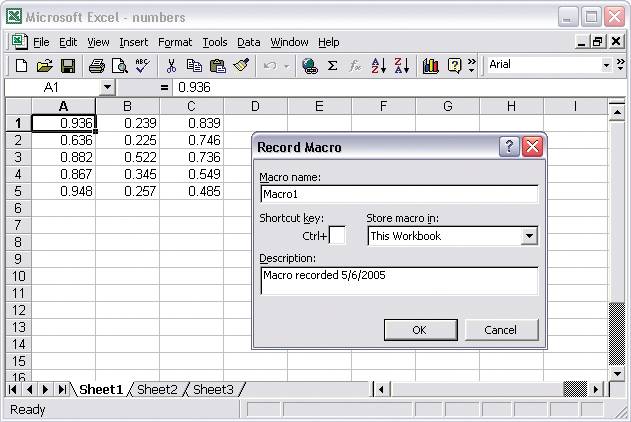Open the Tools menu
The image size is (631, 422).
point(214,42)
